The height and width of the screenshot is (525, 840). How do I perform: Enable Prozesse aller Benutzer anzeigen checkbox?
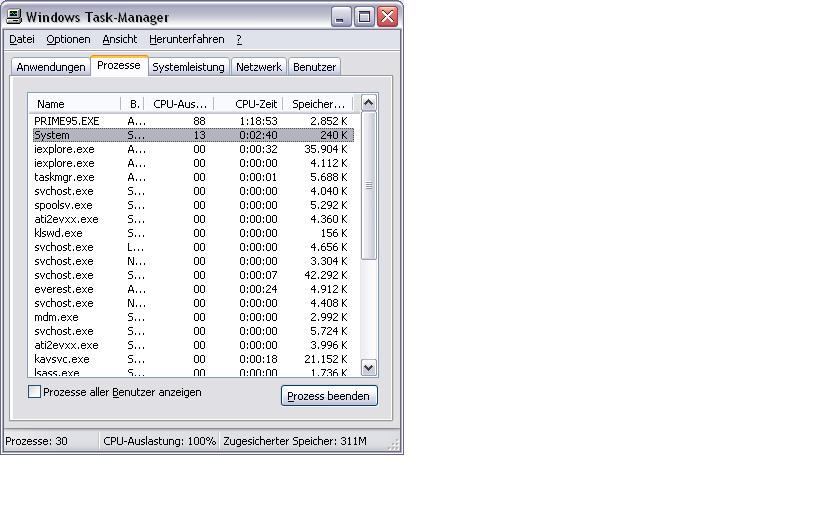point(34,392)
